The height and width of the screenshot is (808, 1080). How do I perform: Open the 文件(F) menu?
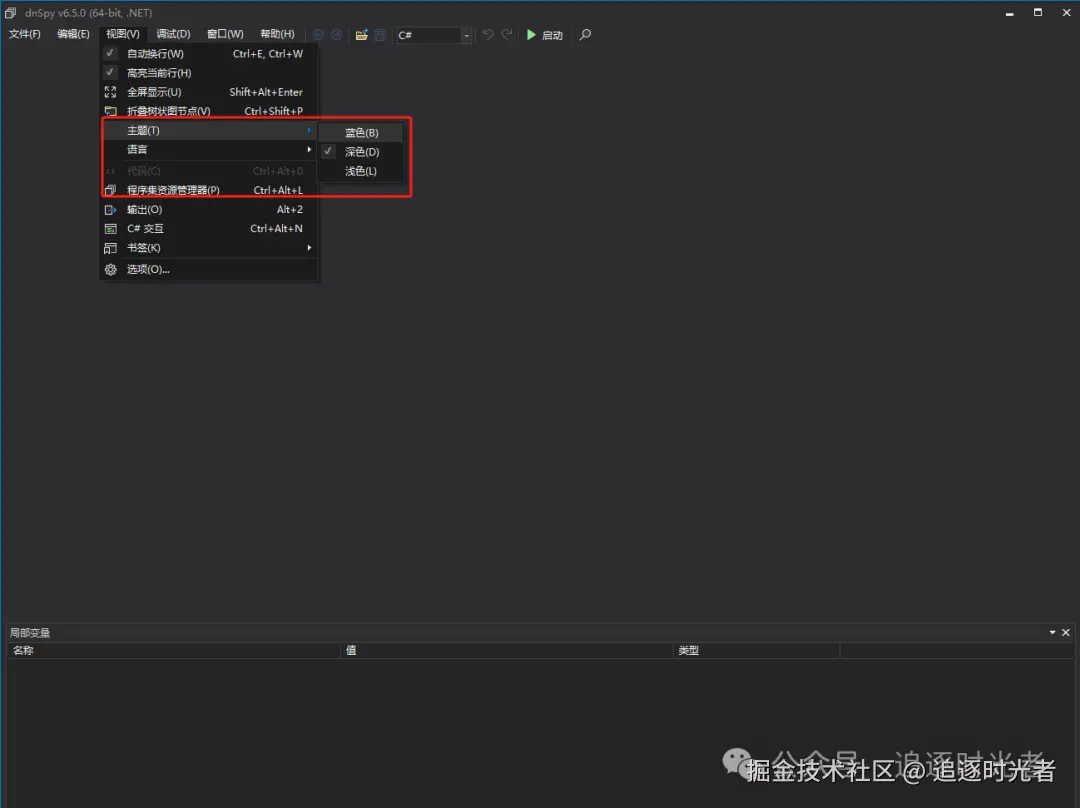click(25, 34)
